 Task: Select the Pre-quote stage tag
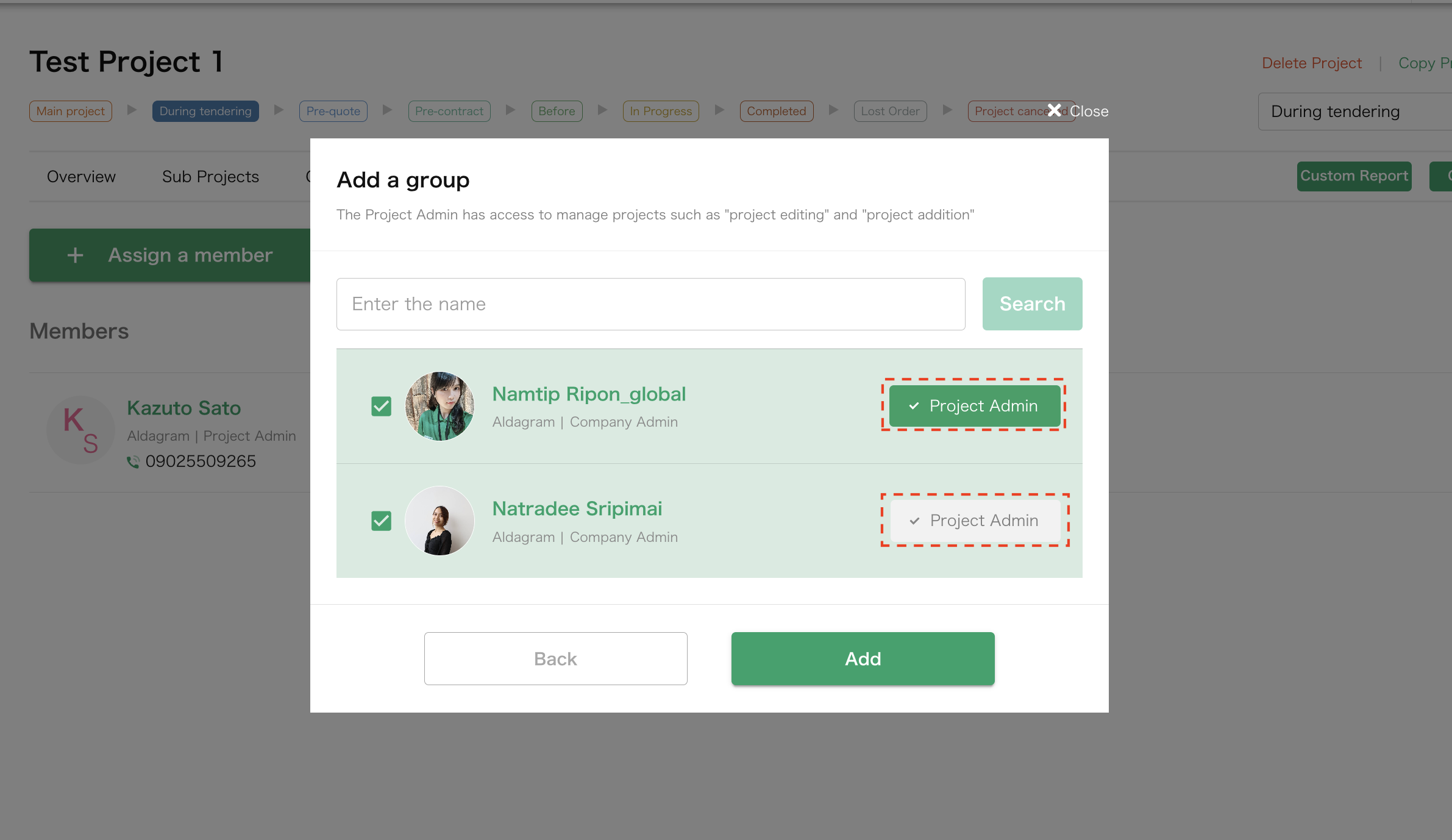click(x=333, y=111)
